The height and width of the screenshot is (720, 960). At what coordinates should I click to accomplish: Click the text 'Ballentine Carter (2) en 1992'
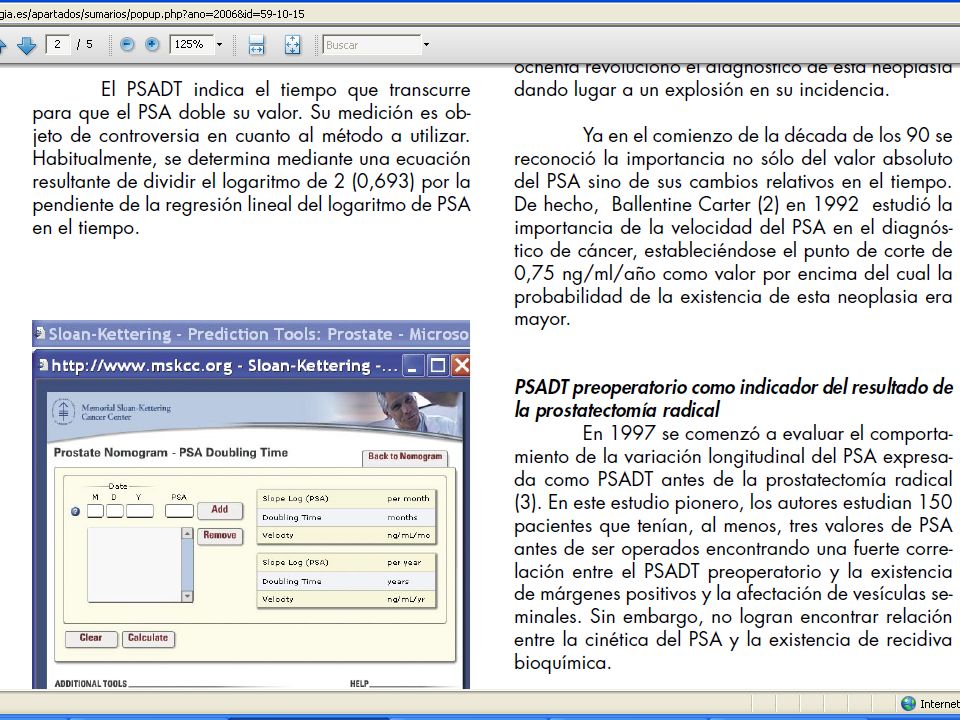[x=735, y=204]
